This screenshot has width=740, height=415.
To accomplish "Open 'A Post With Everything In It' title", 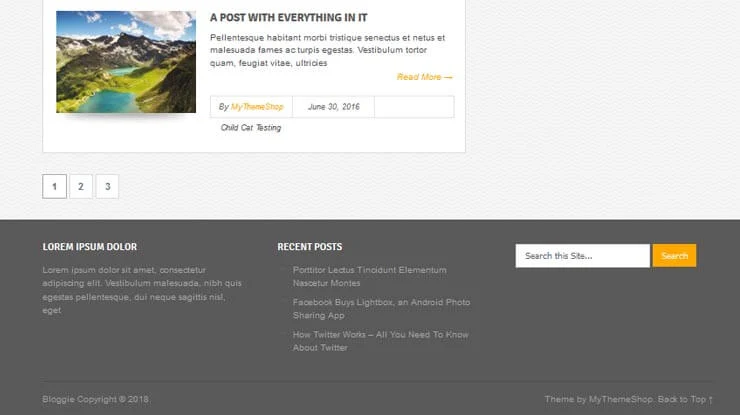I will (x=288, y=17).
